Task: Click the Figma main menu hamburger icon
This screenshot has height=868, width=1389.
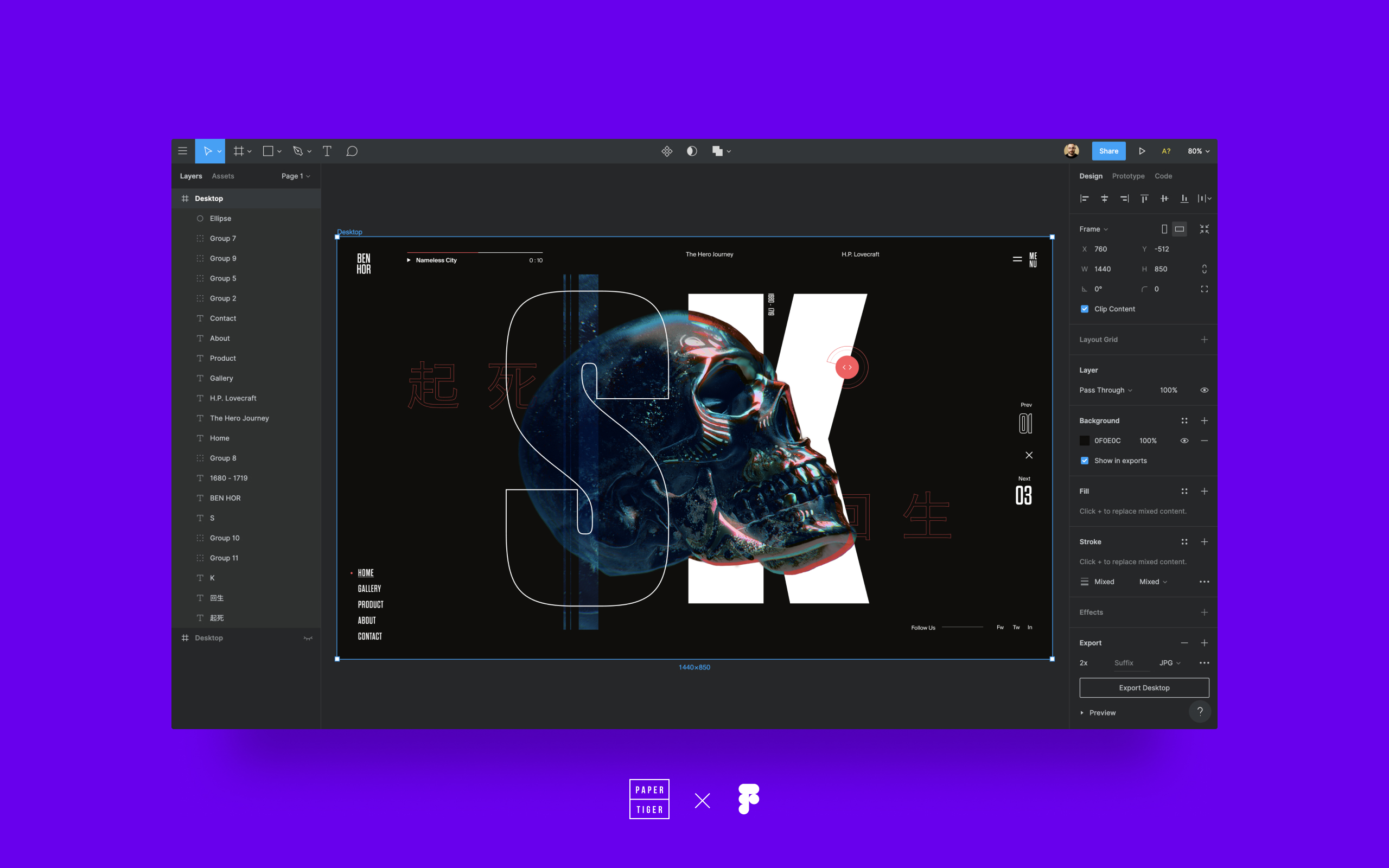Action: 183,150
